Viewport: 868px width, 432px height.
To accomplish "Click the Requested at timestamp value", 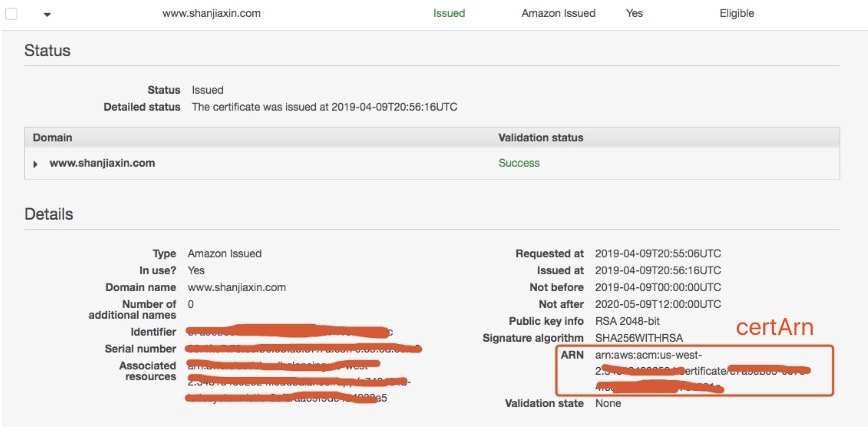I will [658, 254].
